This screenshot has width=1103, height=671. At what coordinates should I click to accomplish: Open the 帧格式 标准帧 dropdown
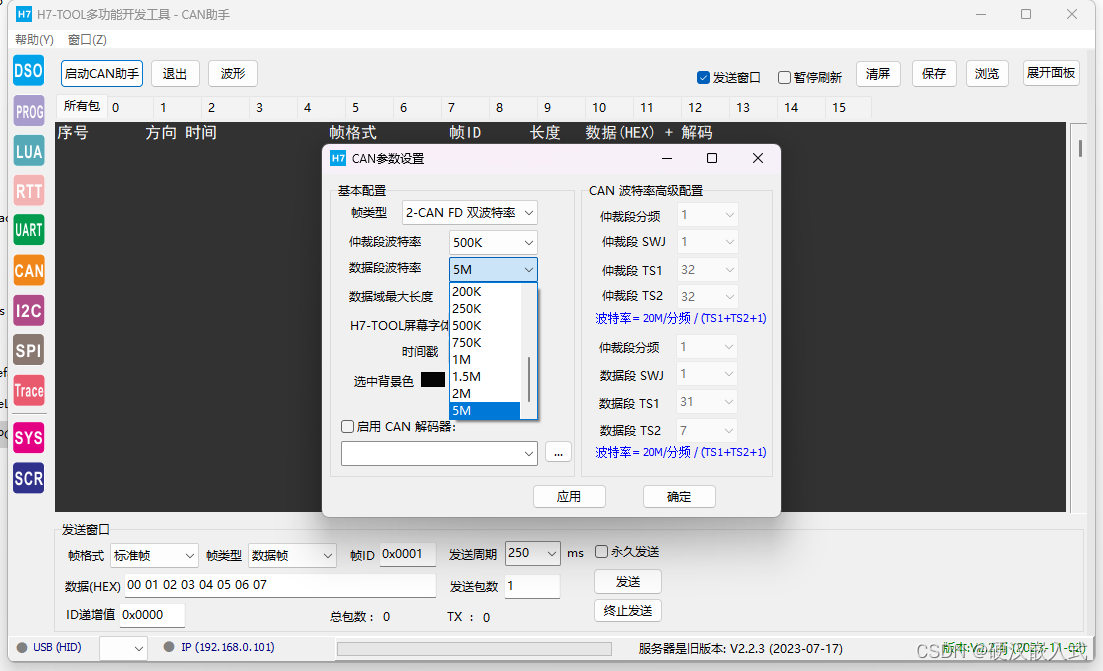(154, 556)
